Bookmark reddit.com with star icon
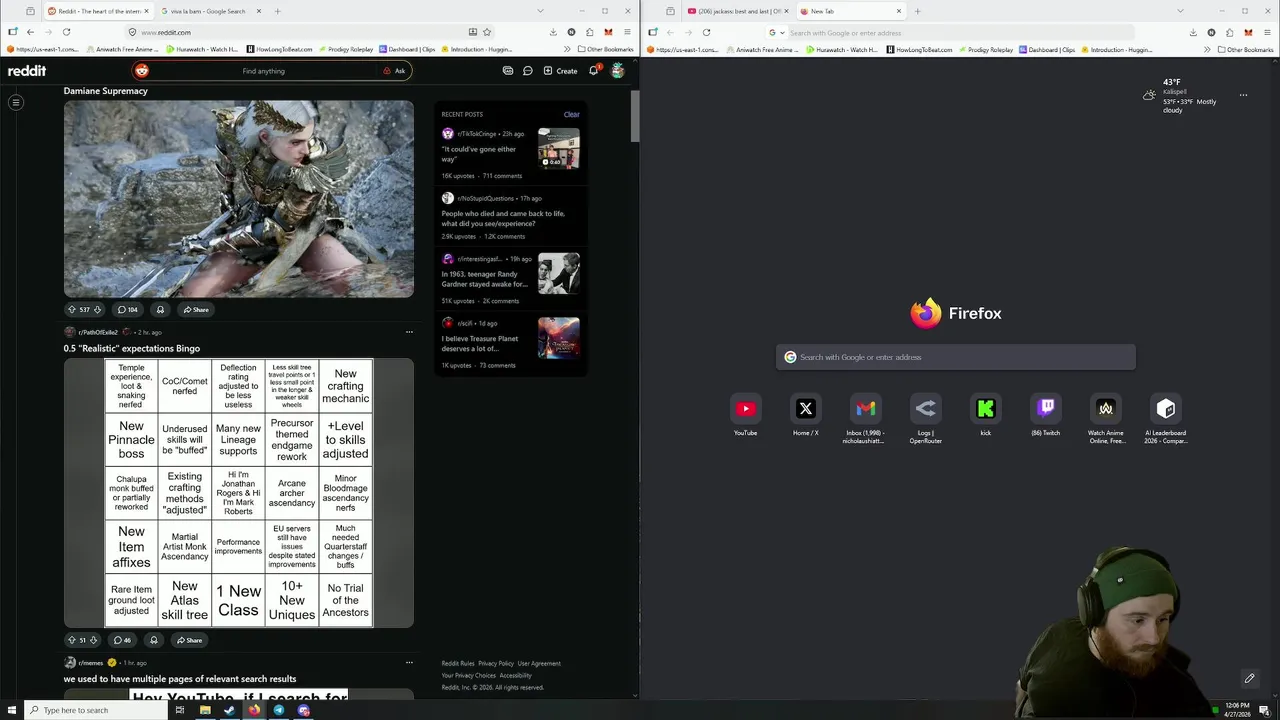Screen dimensions: 1280x720 pyautogui.click(x=487, y=32)
